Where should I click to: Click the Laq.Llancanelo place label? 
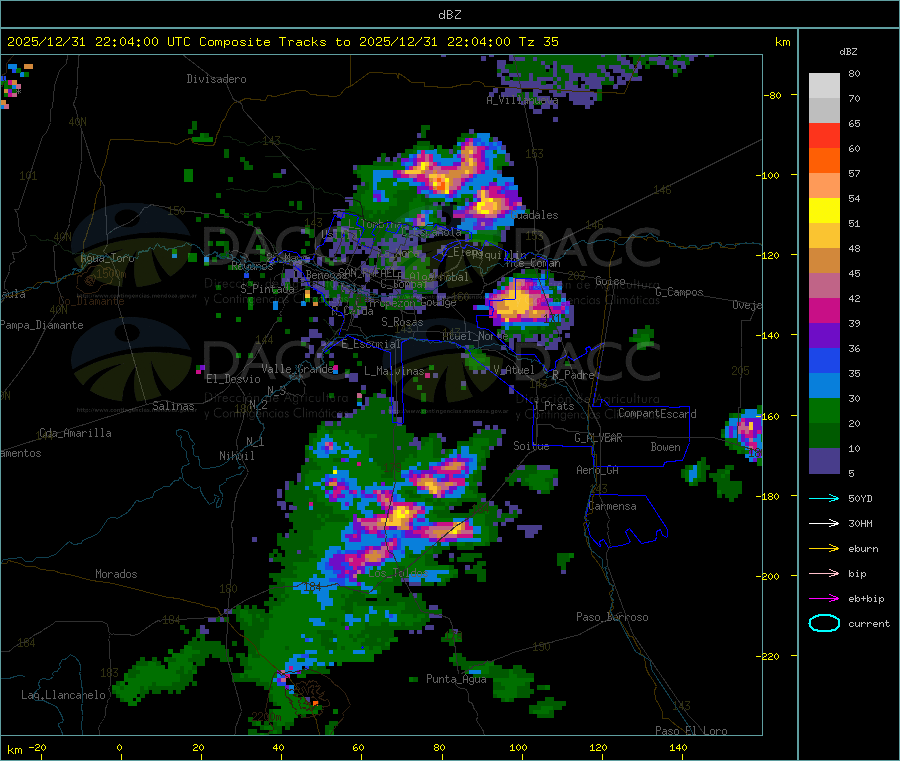(x=64, y=695)
